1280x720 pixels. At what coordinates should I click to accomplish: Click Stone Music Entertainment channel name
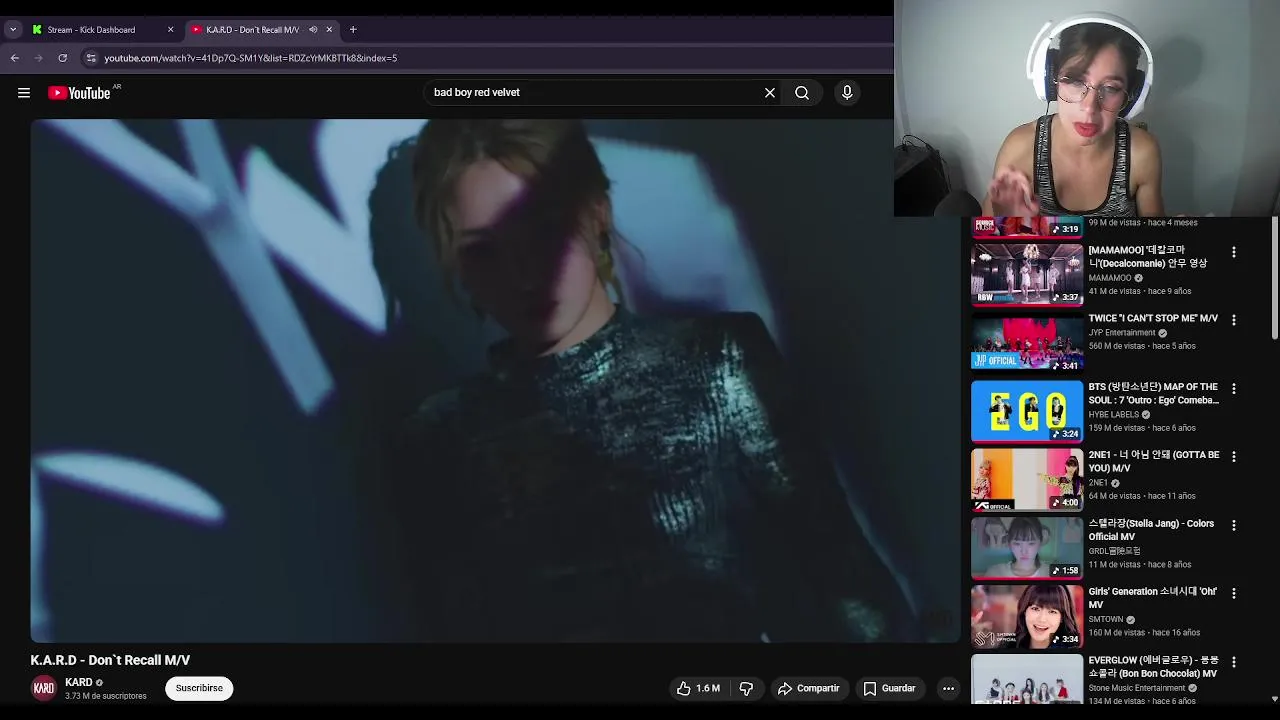[x=1137, y=688]
